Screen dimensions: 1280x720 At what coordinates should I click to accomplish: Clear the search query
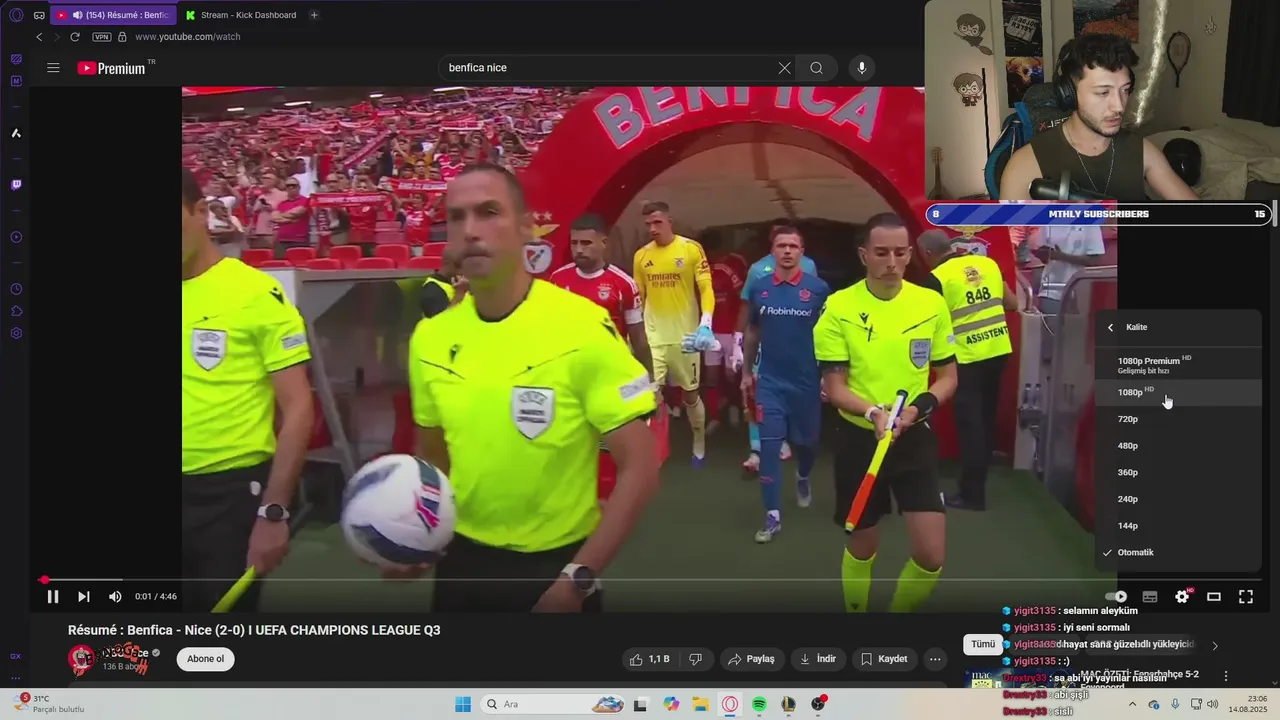tap(784, 68)
